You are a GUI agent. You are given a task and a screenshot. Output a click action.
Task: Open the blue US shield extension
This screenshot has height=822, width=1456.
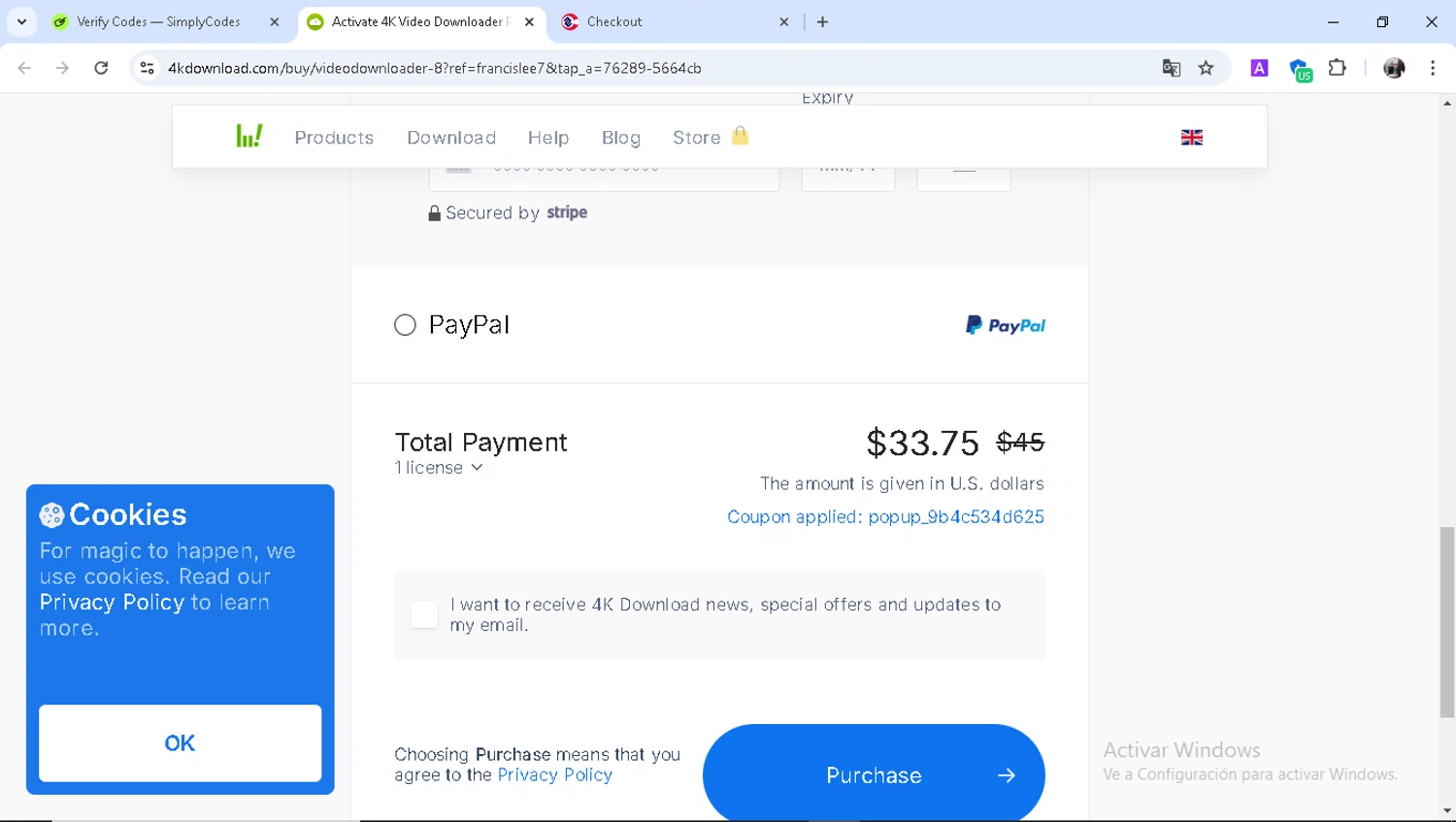click(1300, 70)
